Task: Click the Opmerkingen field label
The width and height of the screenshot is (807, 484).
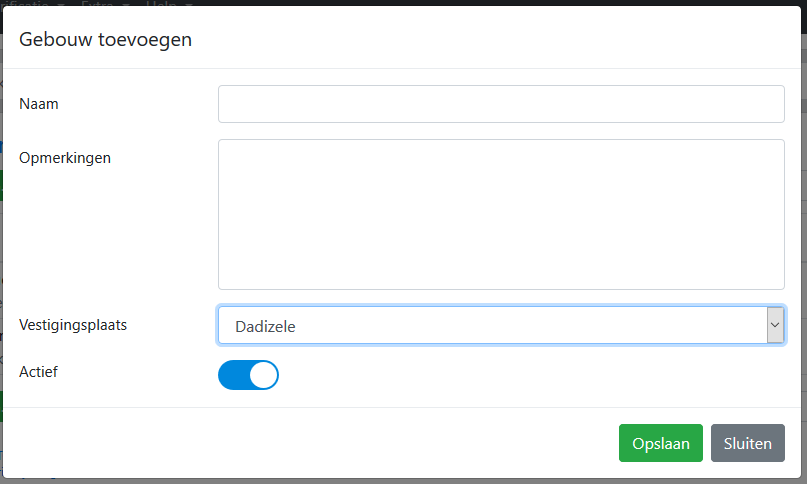Action: (65, 158)
